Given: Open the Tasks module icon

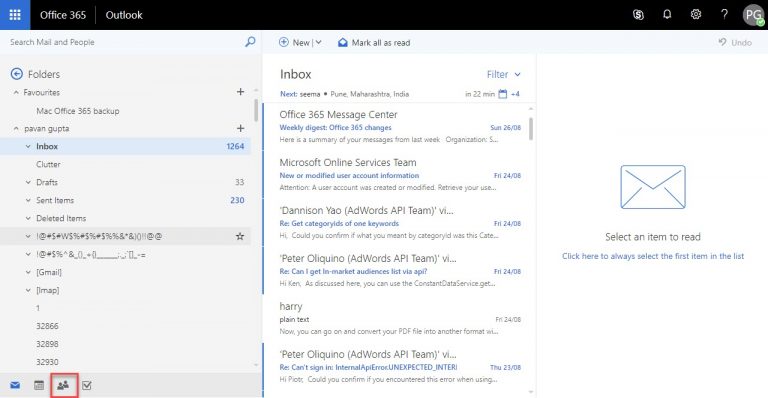Looking at the screenshot, I should pos(87,385).
